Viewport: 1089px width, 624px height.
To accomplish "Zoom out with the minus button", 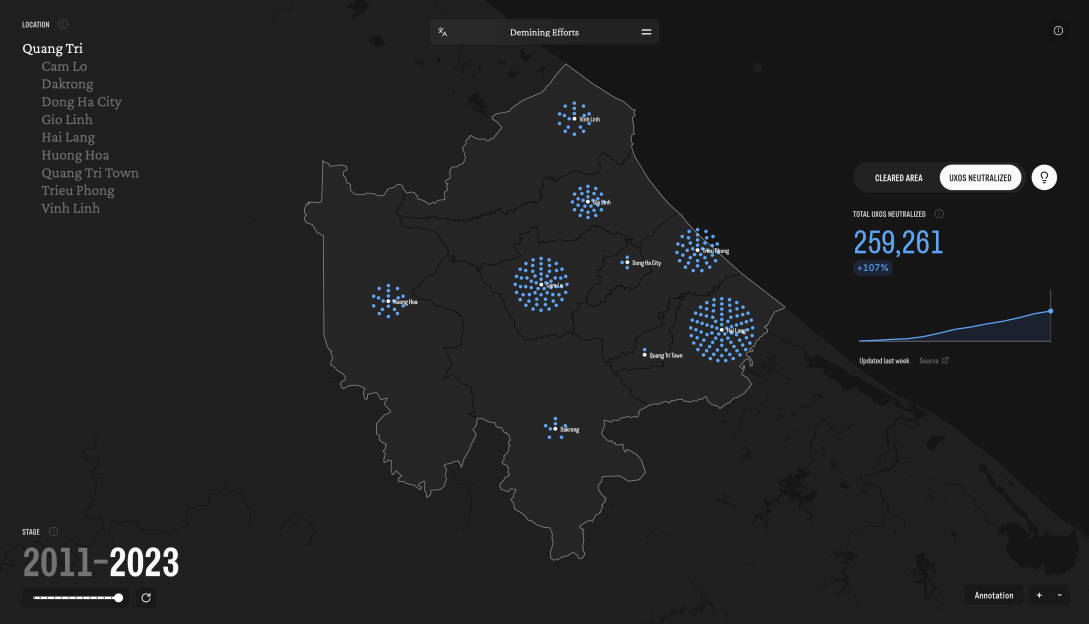I will click(1059, 595).
